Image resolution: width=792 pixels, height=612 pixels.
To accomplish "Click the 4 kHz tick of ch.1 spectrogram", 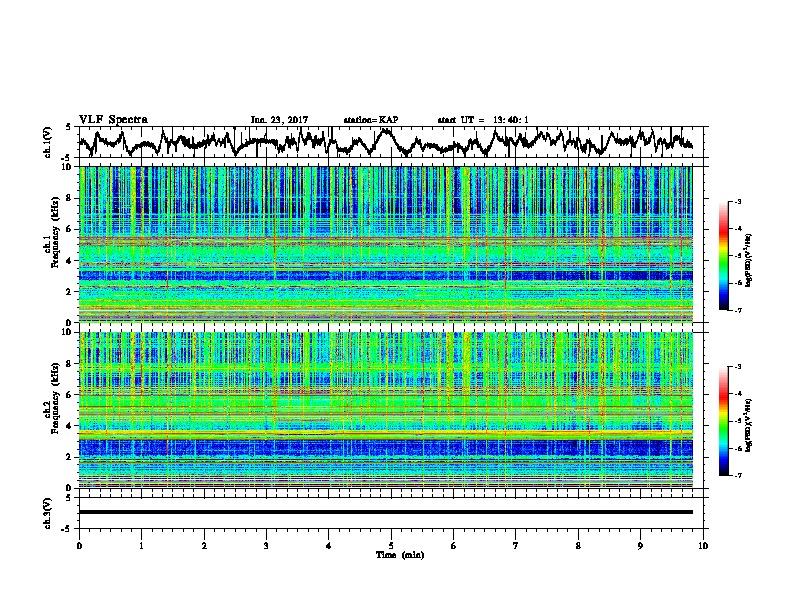I will 70,261.
